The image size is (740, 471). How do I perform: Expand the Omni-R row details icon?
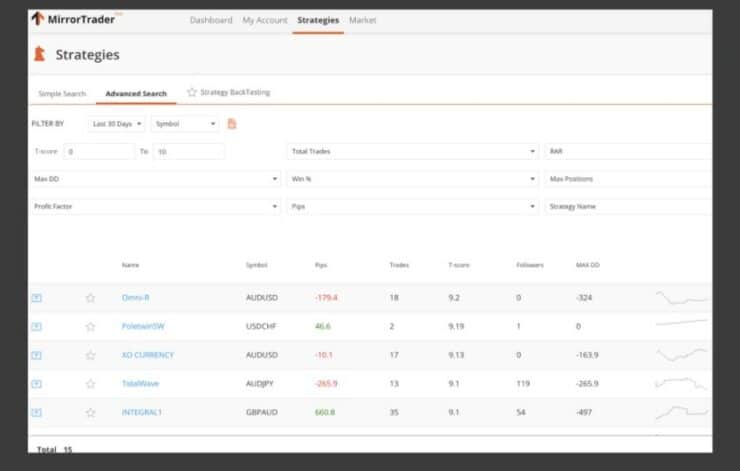(36, 298)
